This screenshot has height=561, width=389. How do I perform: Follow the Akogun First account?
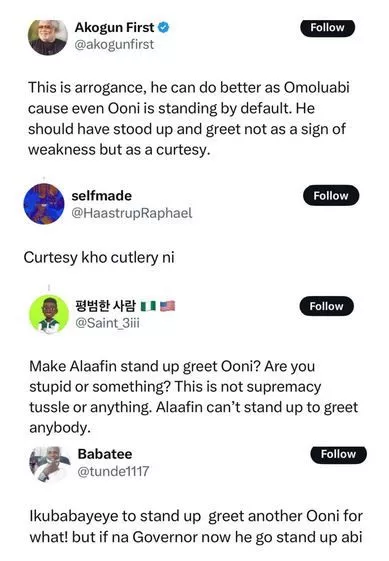pyautogui.click(x=327, y=28)
